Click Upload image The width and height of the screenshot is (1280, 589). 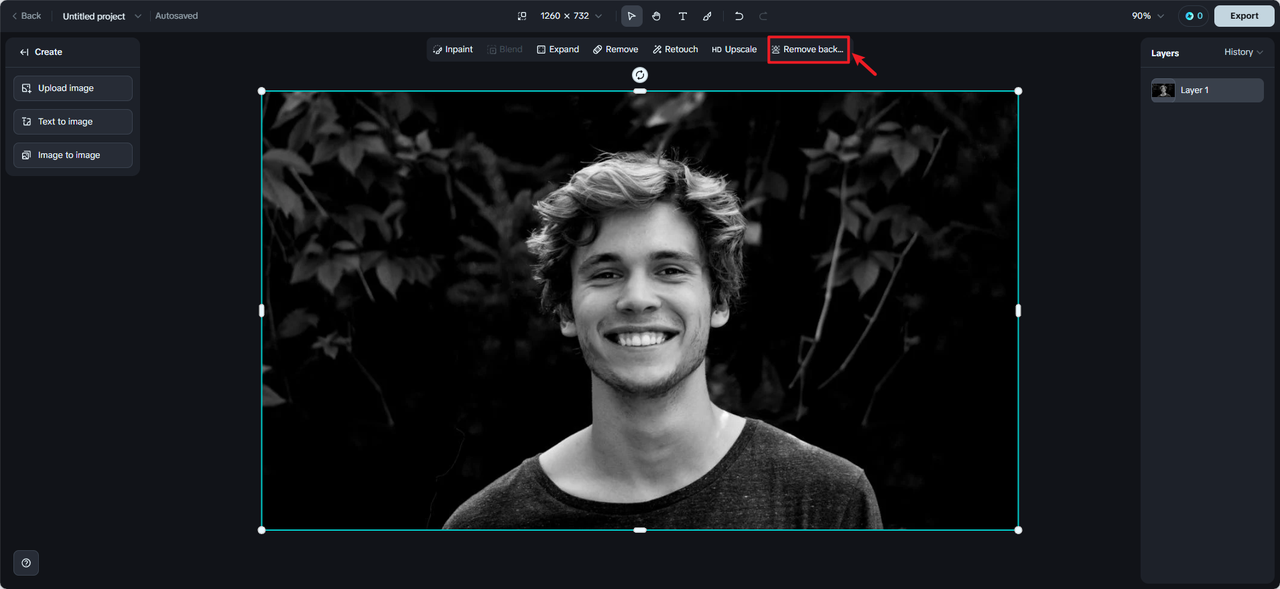coord(73,88)
